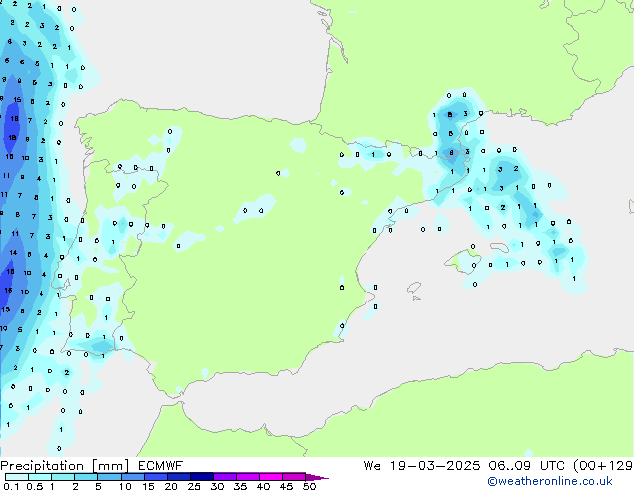Choose the 20–25 mm legend swatch

(x=178, y=477)
